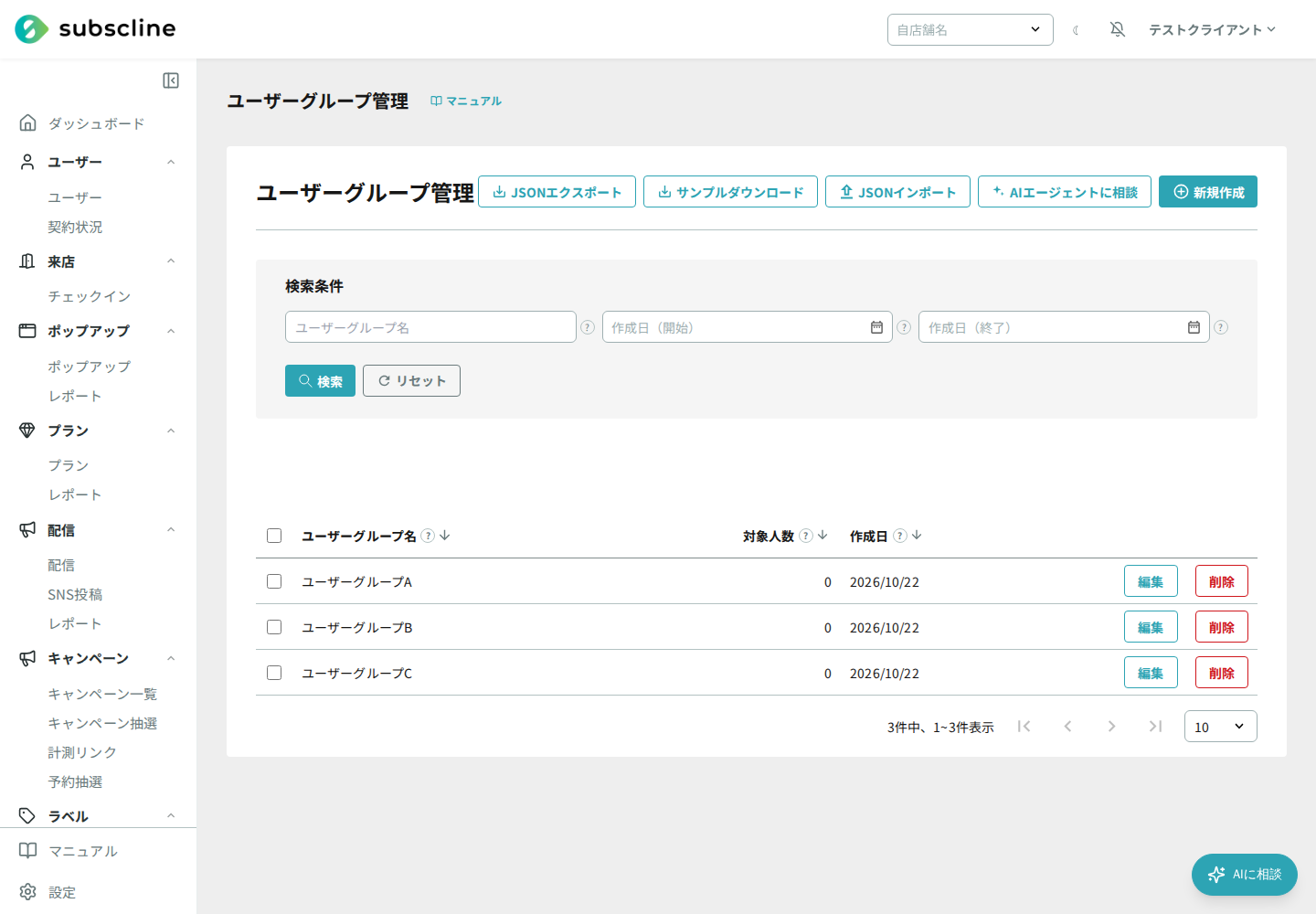Check the ユーザーグループB row checkbox

coord(274,627)
